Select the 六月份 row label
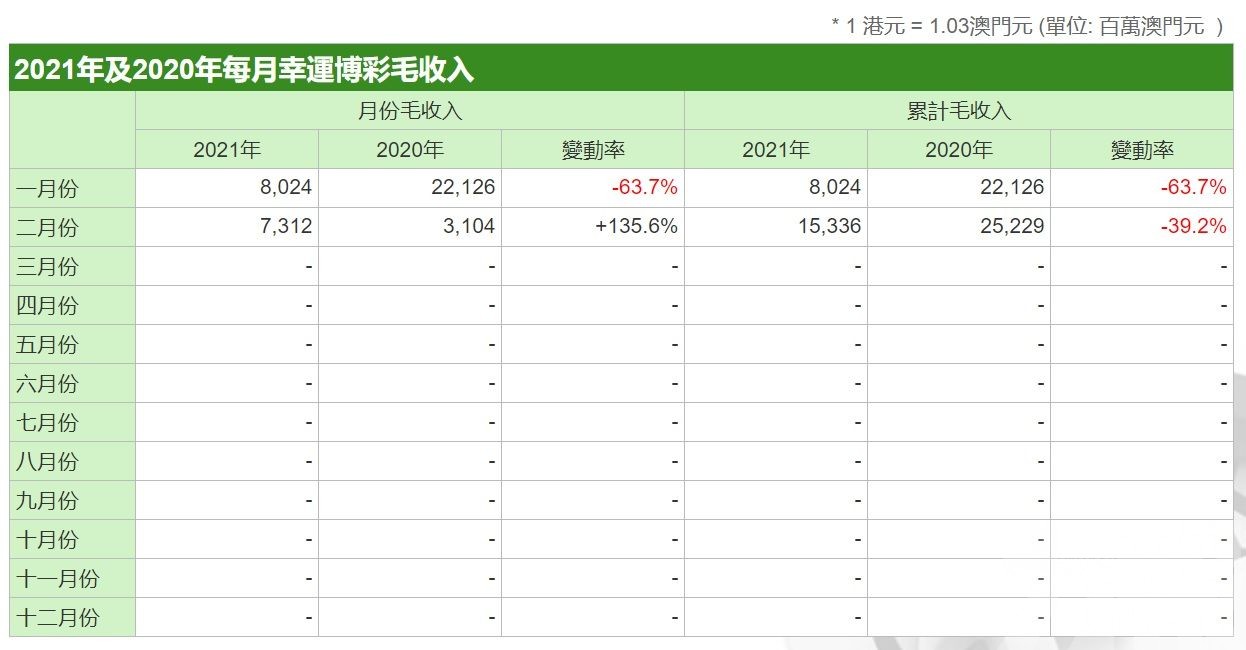 [47, 383]
